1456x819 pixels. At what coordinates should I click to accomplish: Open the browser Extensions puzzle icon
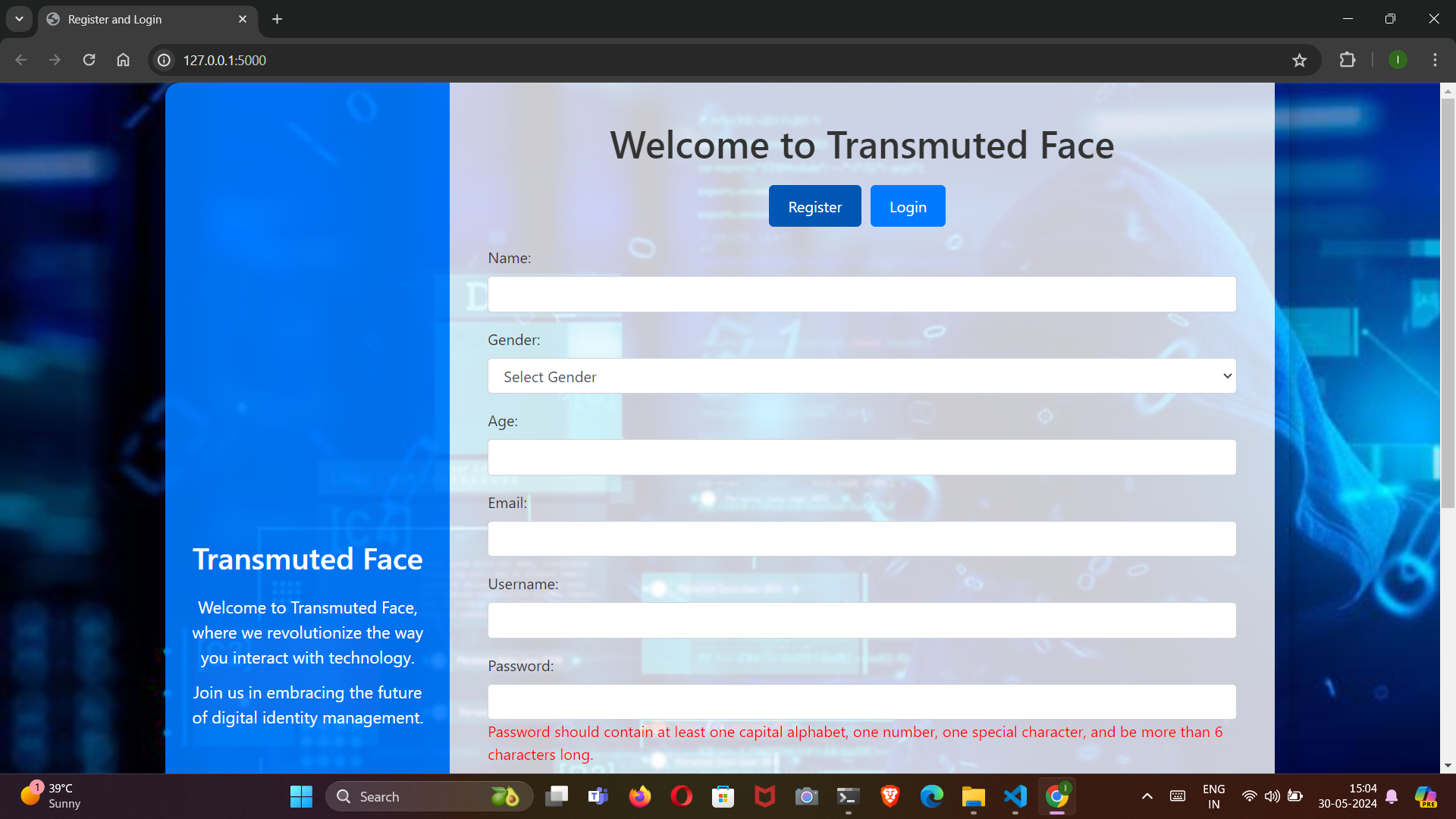(1347, 60)
